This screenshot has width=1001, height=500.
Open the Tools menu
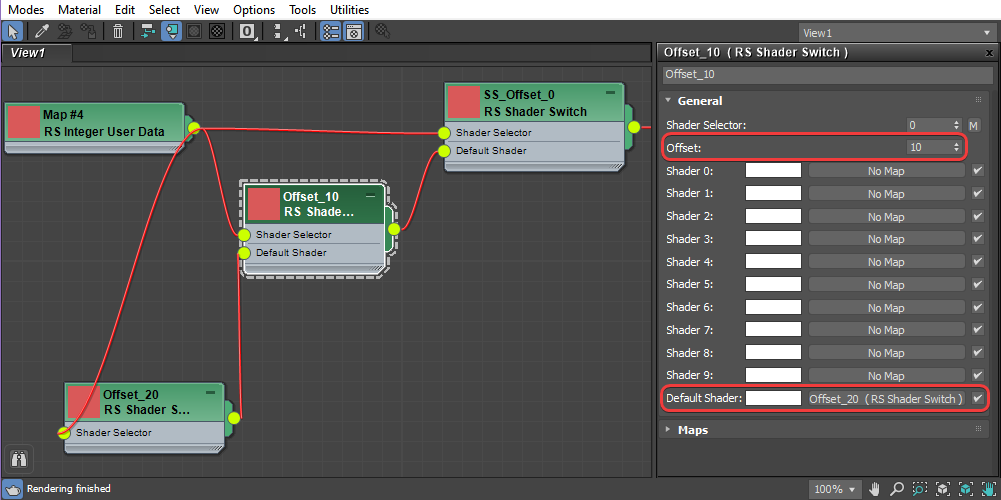coord(303,10)
